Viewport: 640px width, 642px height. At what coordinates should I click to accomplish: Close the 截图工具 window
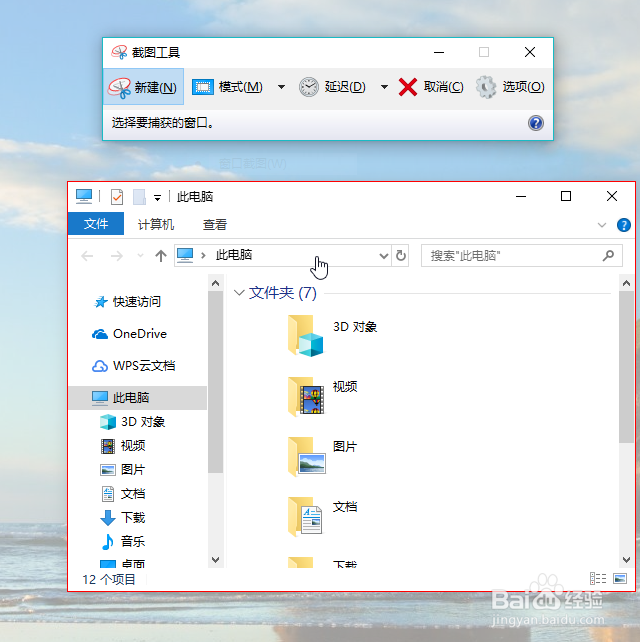pyautogui.click(x=530, y=52)
